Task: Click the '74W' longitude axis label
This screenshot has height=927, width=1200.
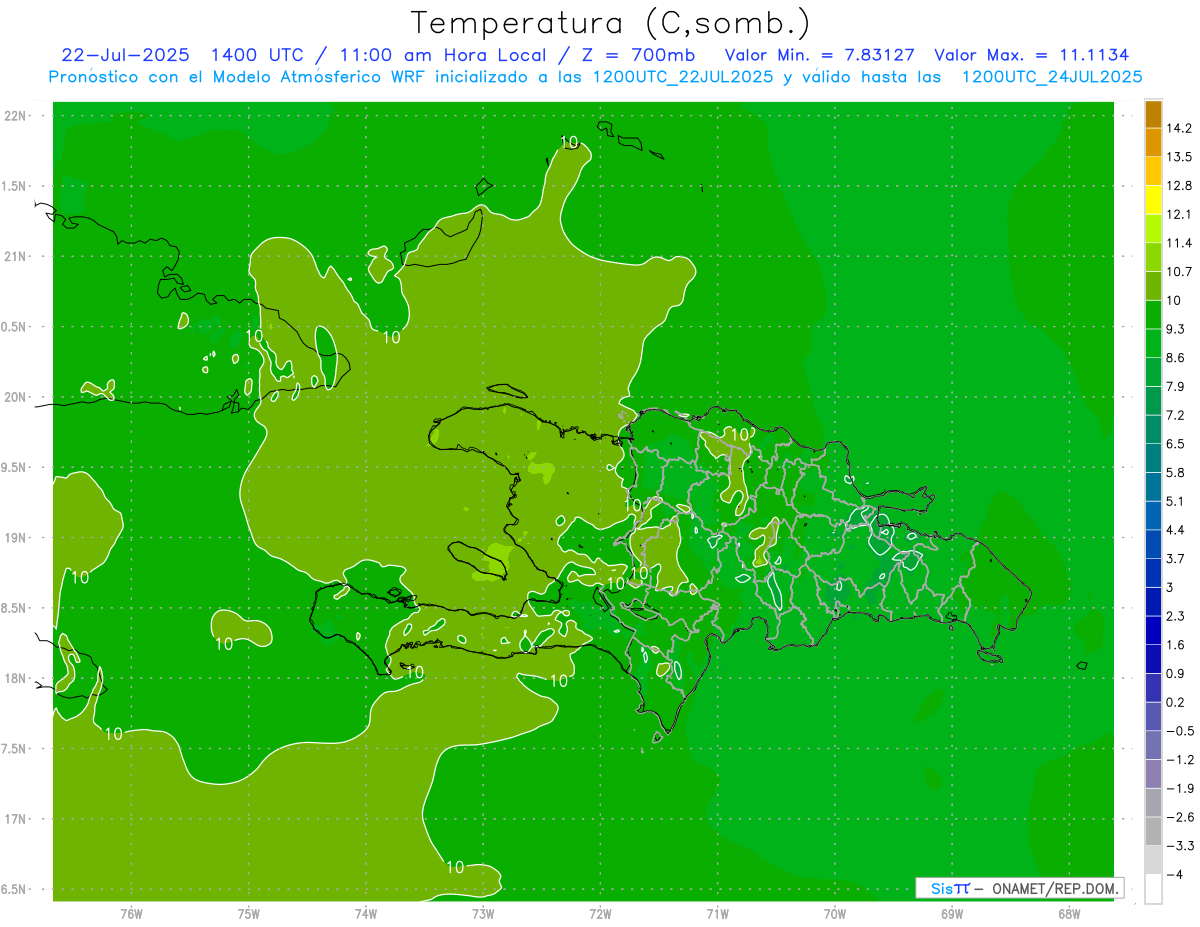Action: coord(366,914)
